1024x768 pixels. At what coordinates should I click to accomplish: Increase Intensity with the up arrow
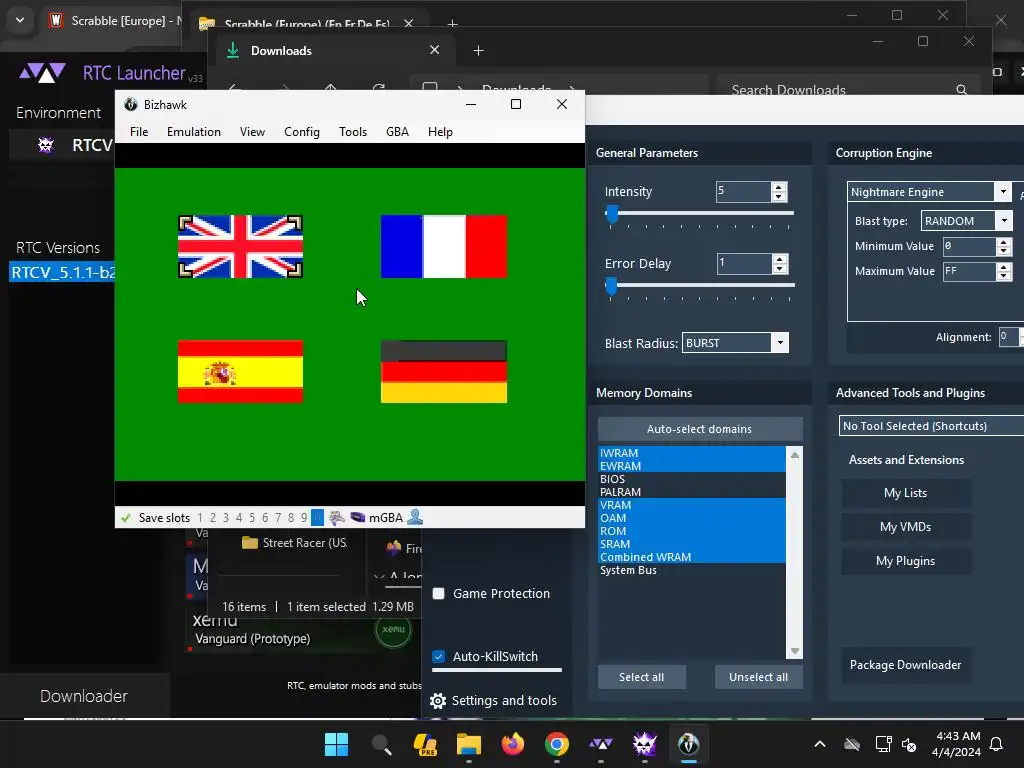(778, 187)
